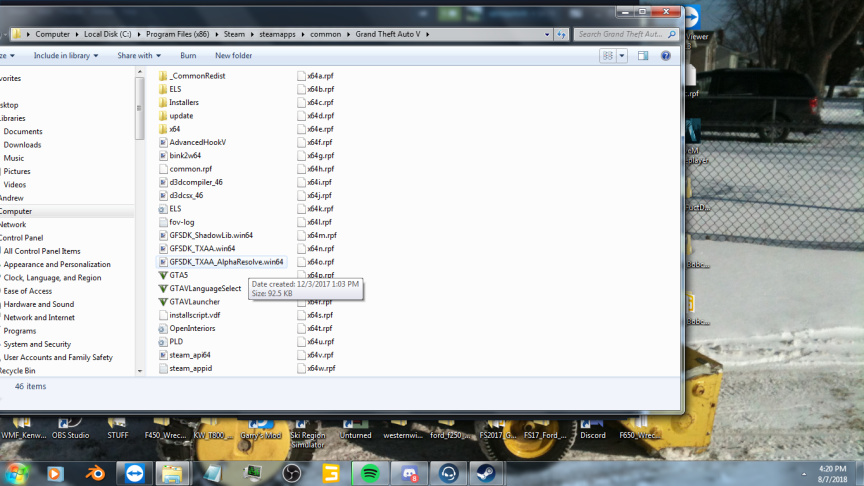Open the Spotify taskbar icon
This screenshot has width=864, height=486.
[370, 473]
